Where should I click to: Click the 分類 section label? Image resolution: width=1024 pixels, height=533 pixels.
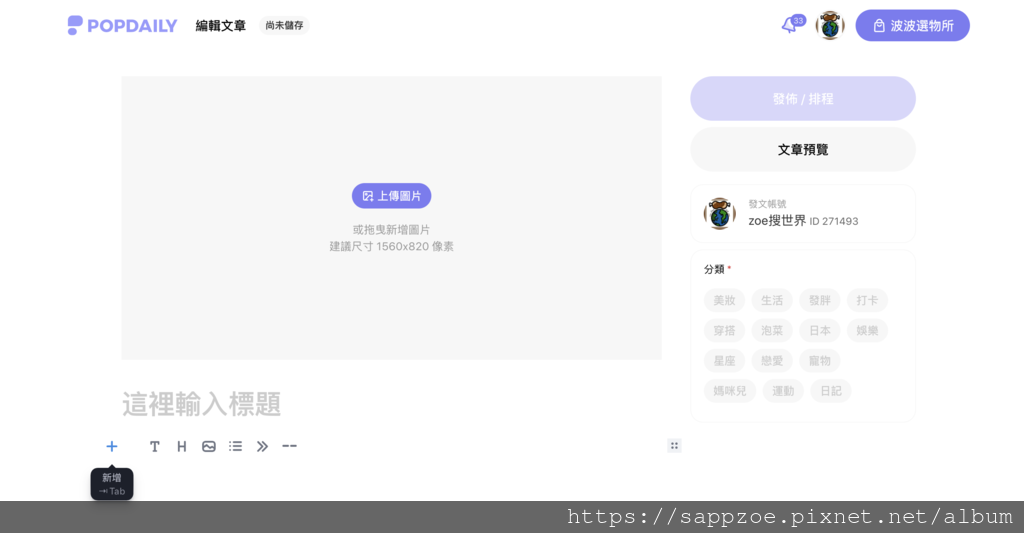[x=714, y=269]
